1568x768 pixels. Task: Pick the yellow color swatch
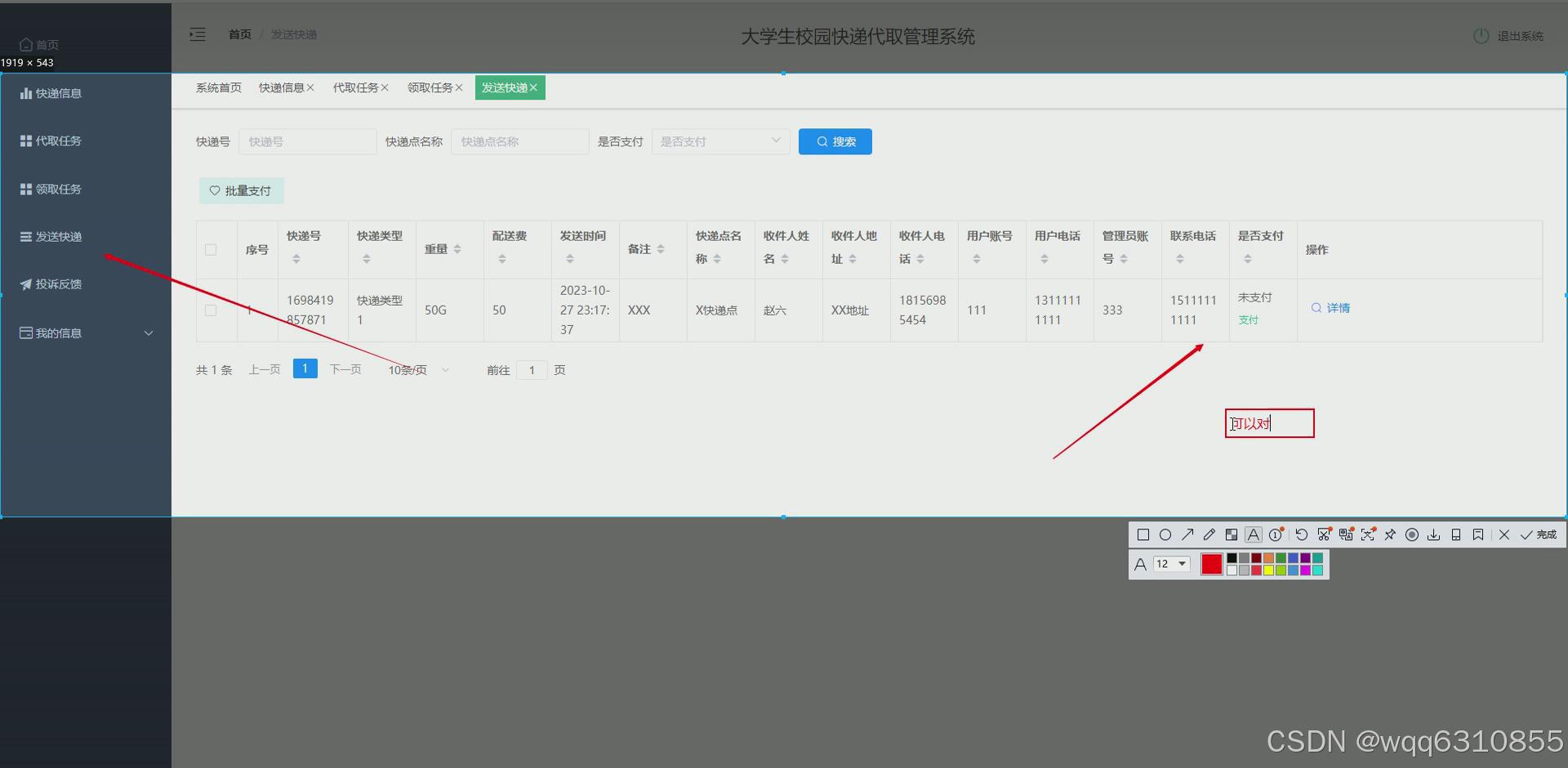coord(1268,570)
